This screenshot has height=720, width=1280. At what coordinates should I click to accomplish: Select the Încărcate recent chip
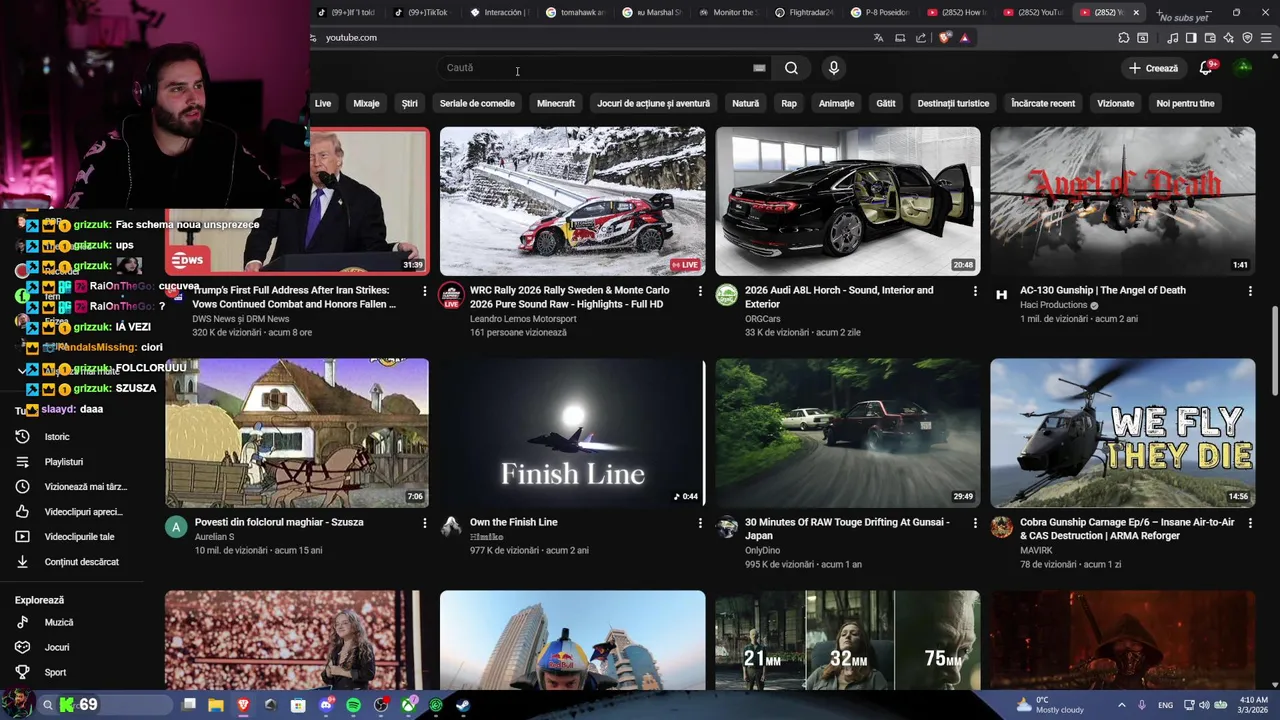pos(1043,103)
